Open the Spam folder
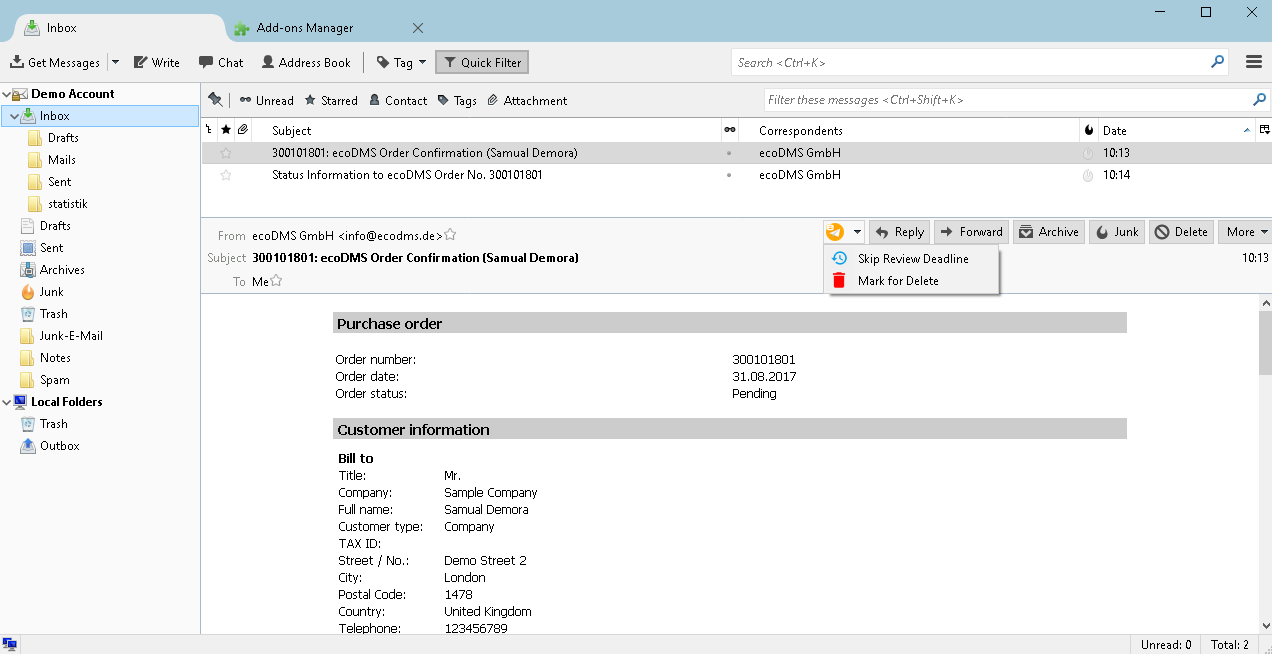Viewport: 1272px width, 654px height. point(55,380)
